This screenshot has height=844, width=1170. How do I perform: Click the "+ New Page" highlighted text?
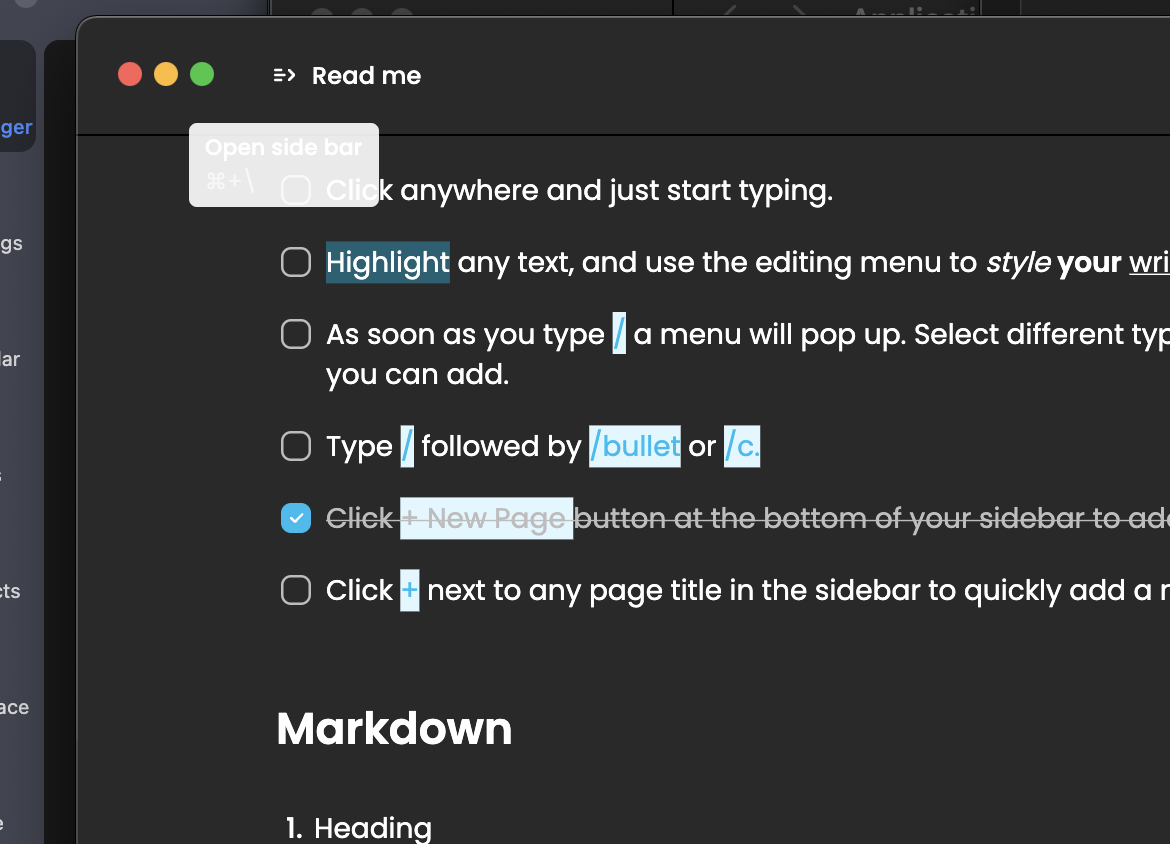coord(487,518)
